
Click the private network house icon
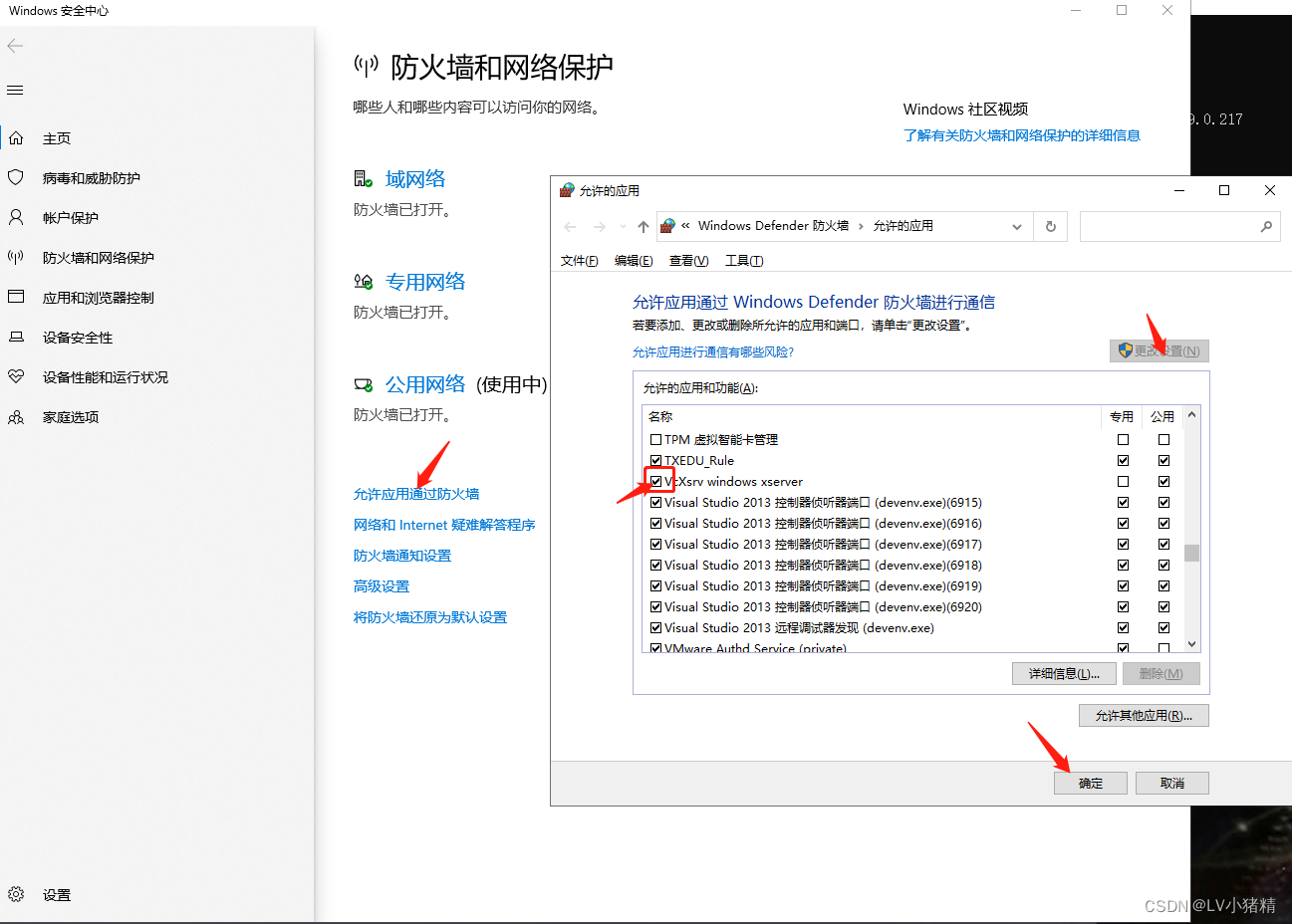click(x=363, y=282)
